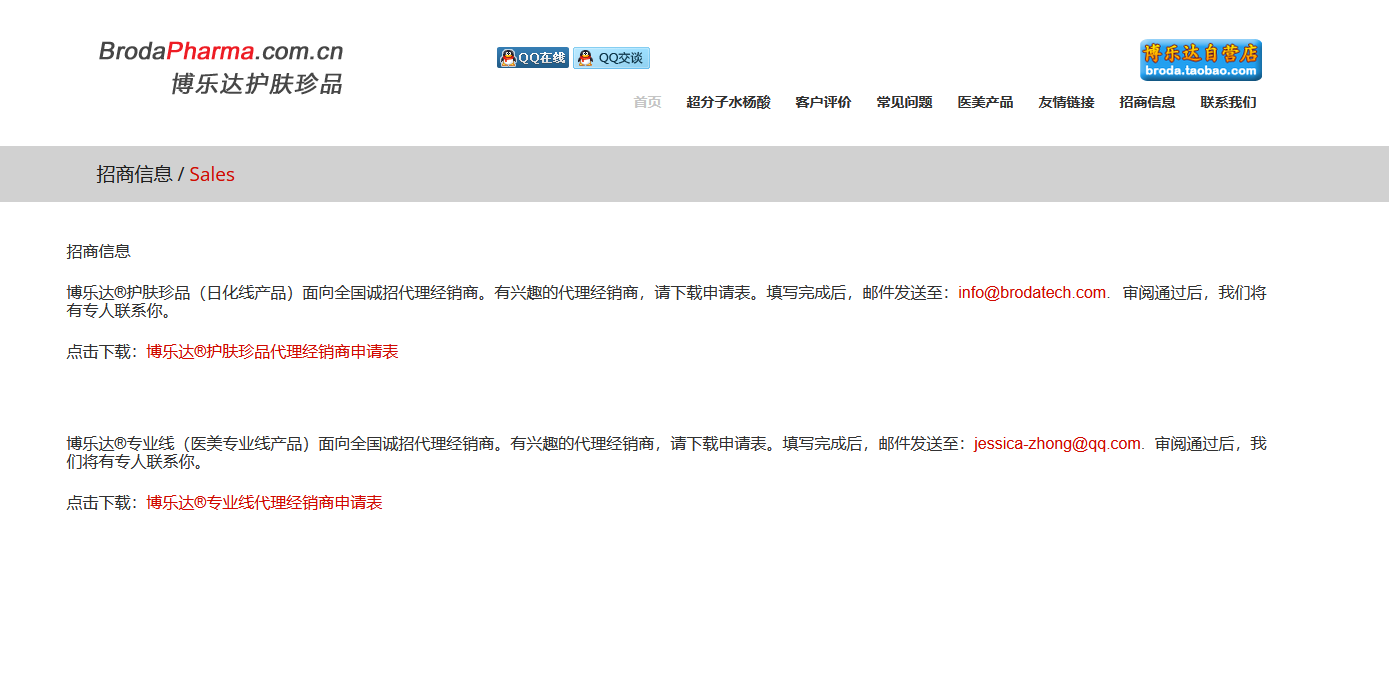Download 博乐达®护肤珍品代理经销商申请表
This screenshot has height=691, width=1389.
pos(272,352)
